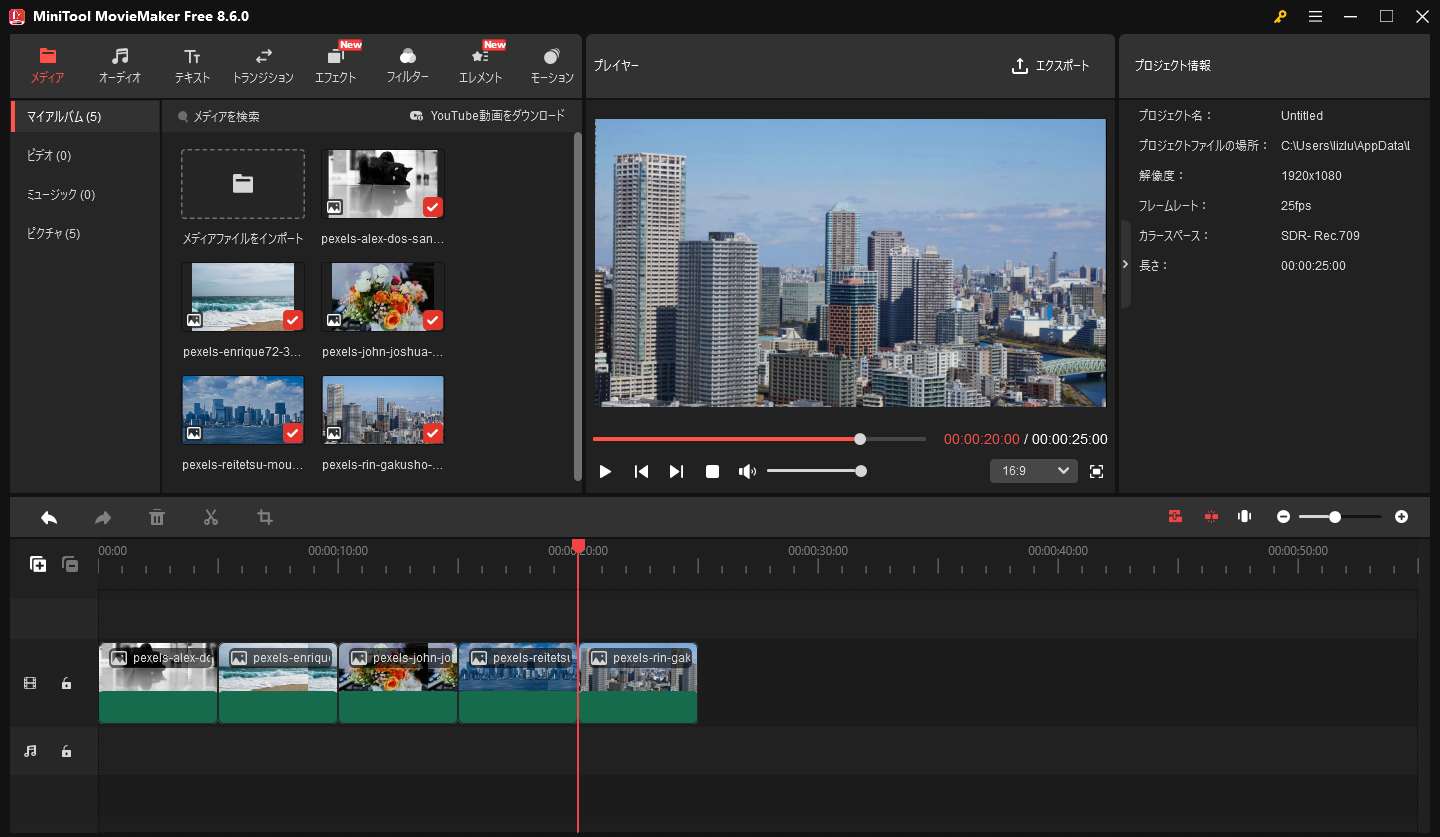Select the Crop tool in timeline toolbar
Screen dimensions: 1440x837
click(265, 517)
